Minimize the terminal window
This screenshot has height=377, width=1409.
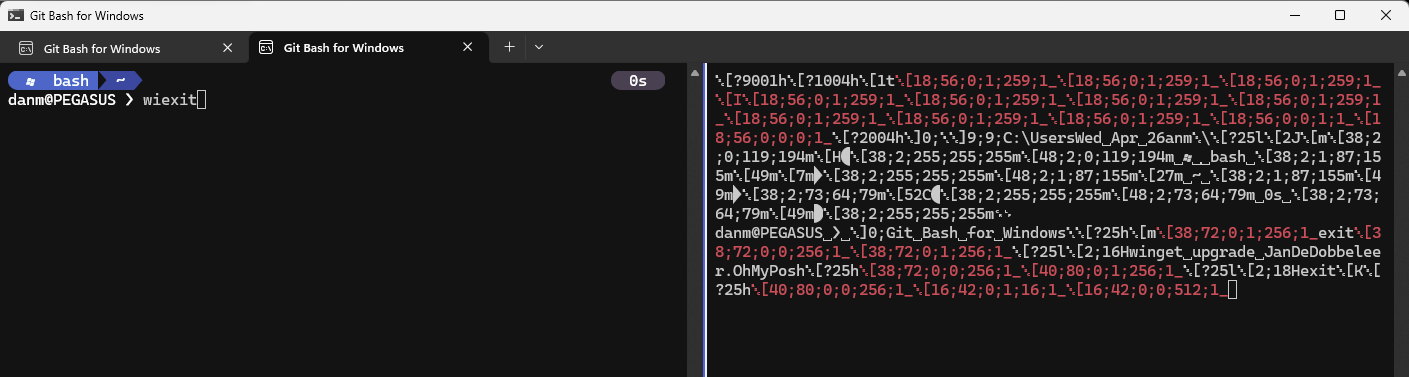pyautogui.click(x=1293, y=15)
